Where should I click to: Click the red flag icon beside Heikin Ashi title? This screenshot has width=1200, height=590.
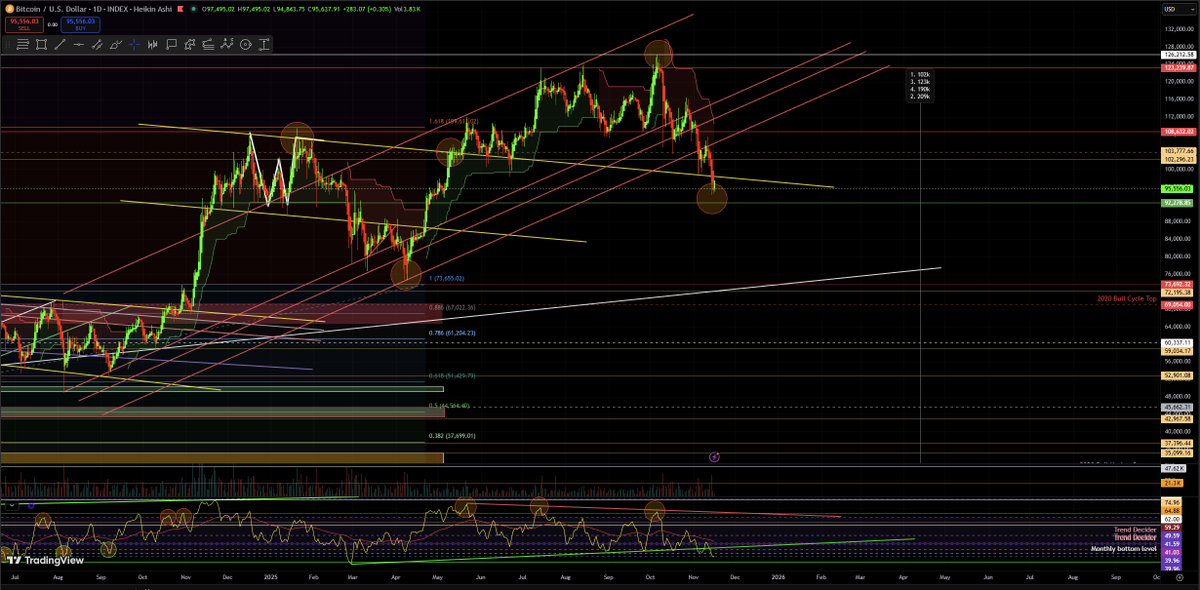click(180, 9)
